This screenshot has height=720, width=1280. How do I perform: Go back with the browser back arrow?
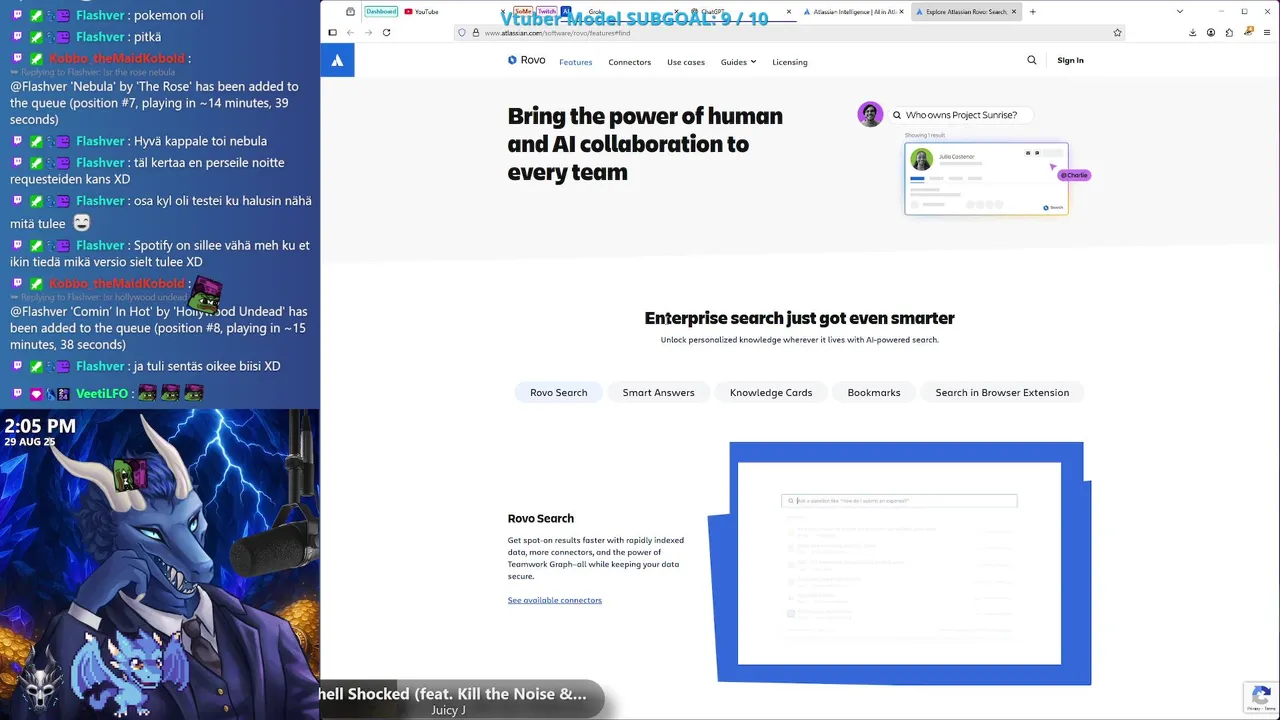pos(350,32)
